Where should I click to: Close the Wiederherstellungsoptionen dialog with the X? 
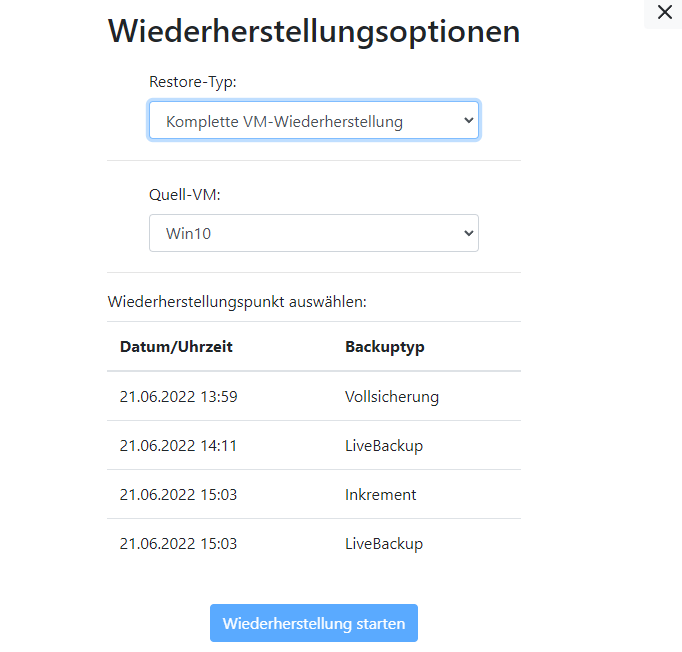(664, 13)
